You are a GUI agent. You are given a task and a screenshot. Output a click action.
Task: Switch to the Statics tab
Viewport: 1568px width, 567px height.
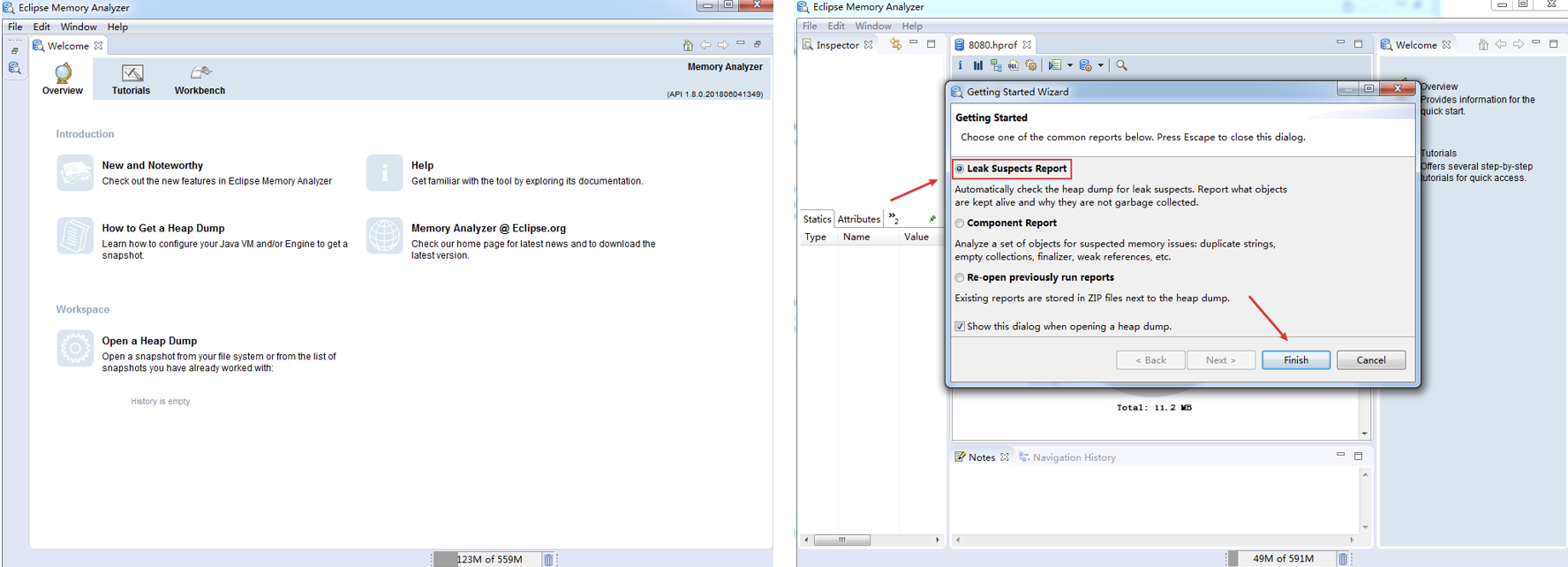point(817,219)
